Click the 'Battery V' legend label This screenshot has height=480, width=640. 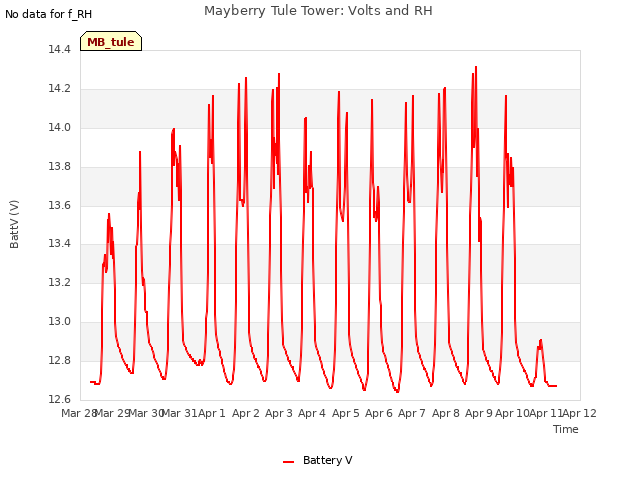[x=327, y=460]
